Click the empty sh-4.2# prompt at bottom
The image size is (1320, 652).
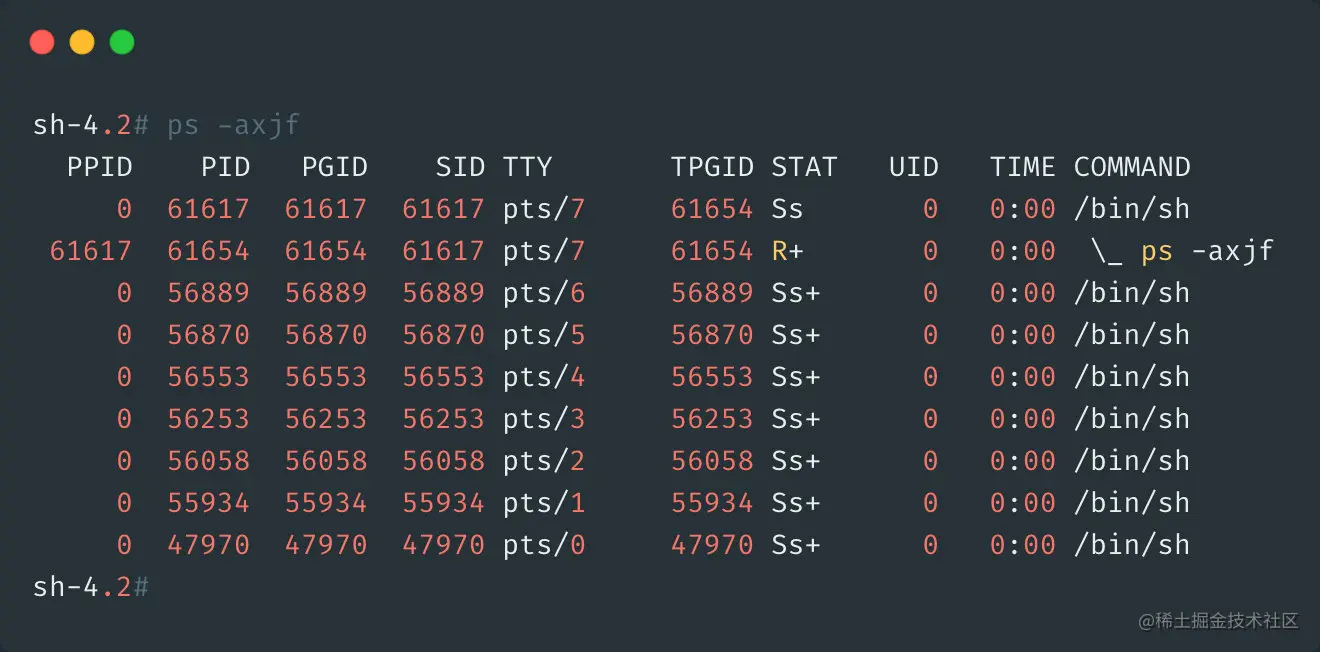coord(91,587)
